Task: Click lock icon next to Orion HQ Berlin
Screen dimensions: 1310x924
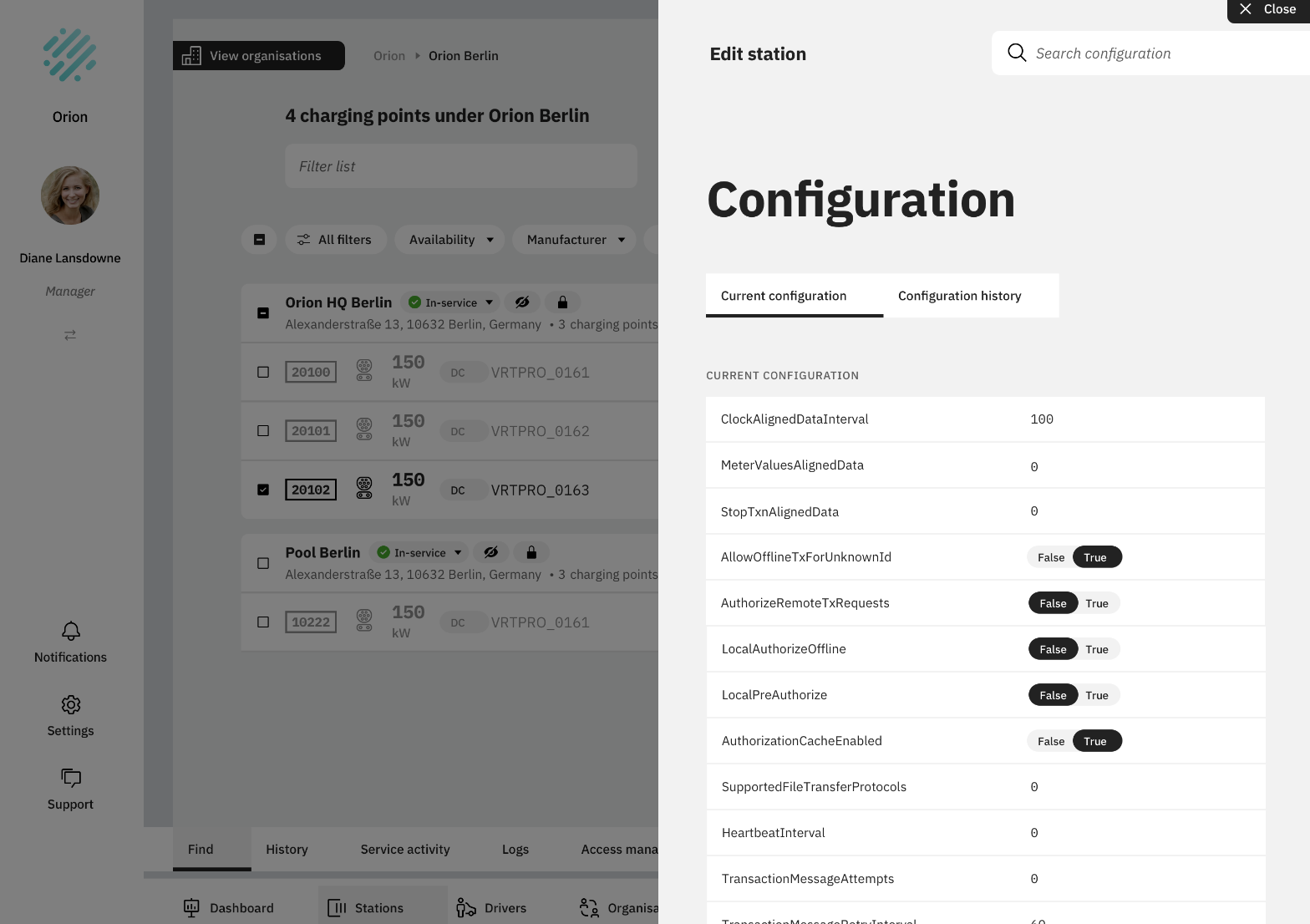Action: 562,302
